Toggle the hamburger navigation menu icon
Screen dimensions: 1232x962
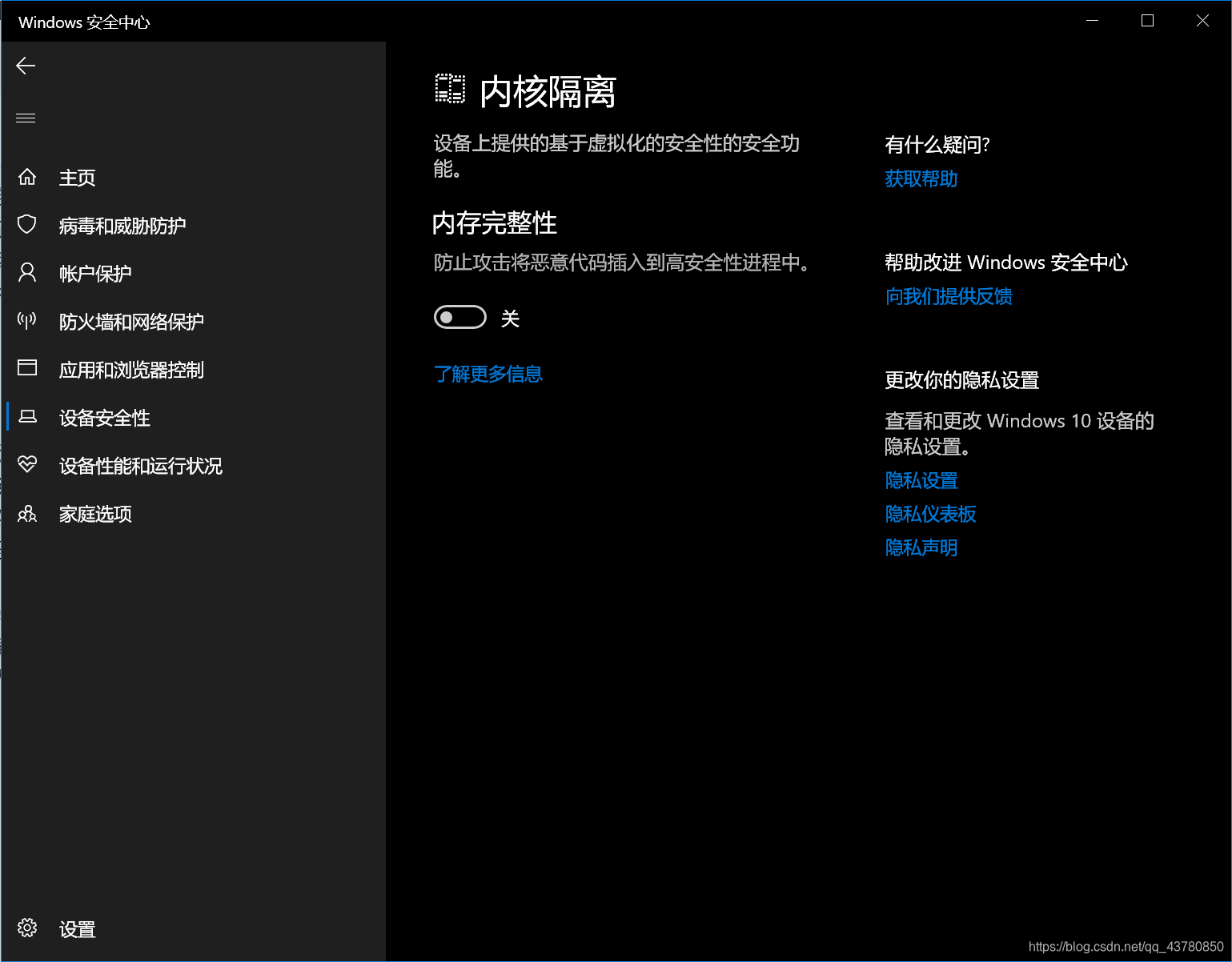(x=26, y=118)
